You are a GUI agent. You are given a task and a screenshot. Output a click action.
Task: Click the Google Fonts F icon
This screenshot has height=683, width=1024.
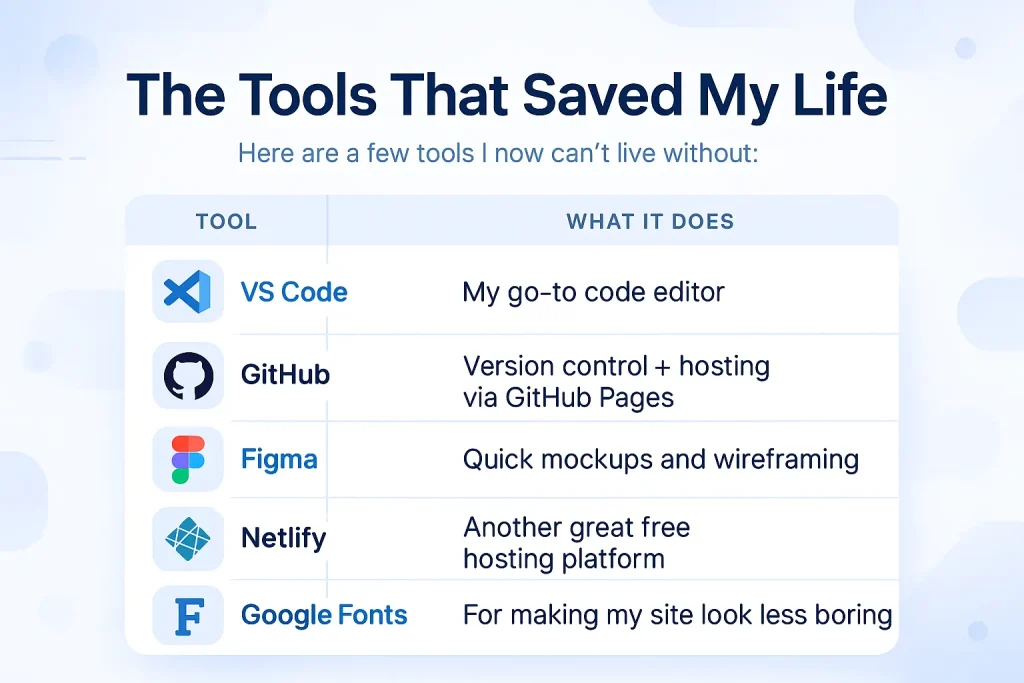[x=188, y=615]
